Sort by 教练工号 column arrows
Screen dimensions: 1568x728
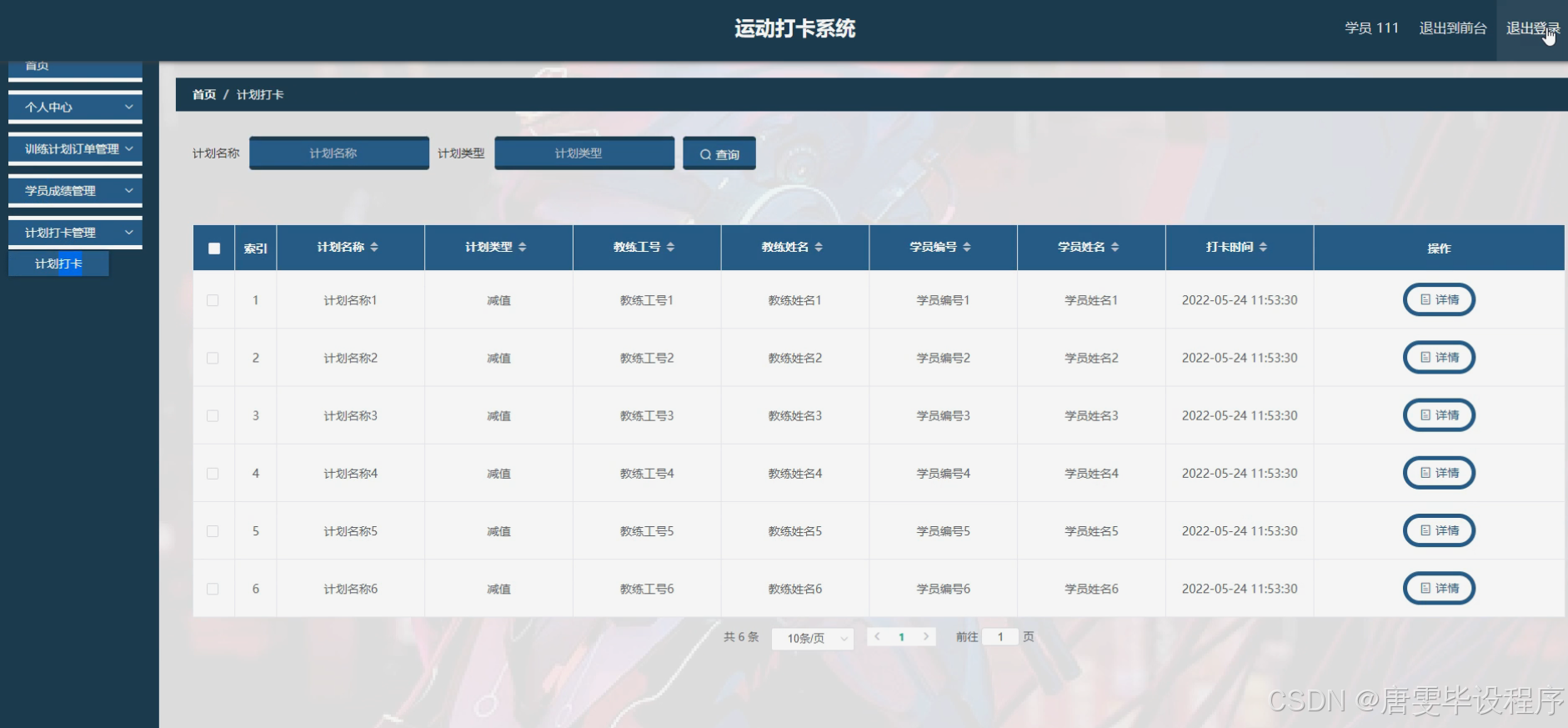tap(671, 247)
